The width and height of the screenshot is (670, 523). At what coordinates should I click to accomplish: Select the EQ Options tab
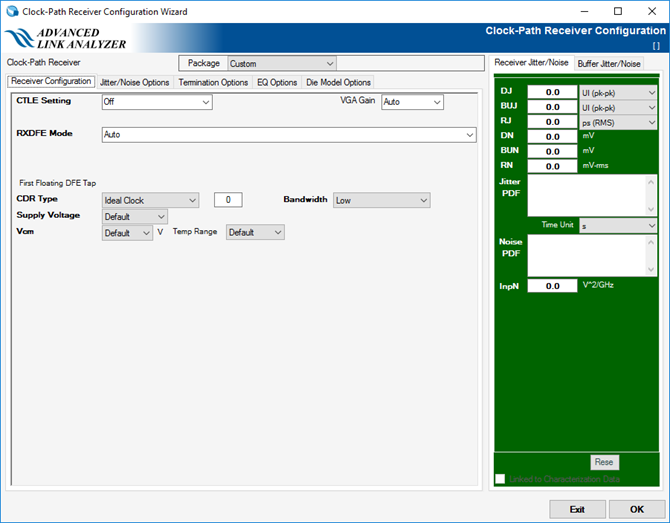[x=277, y=82]
